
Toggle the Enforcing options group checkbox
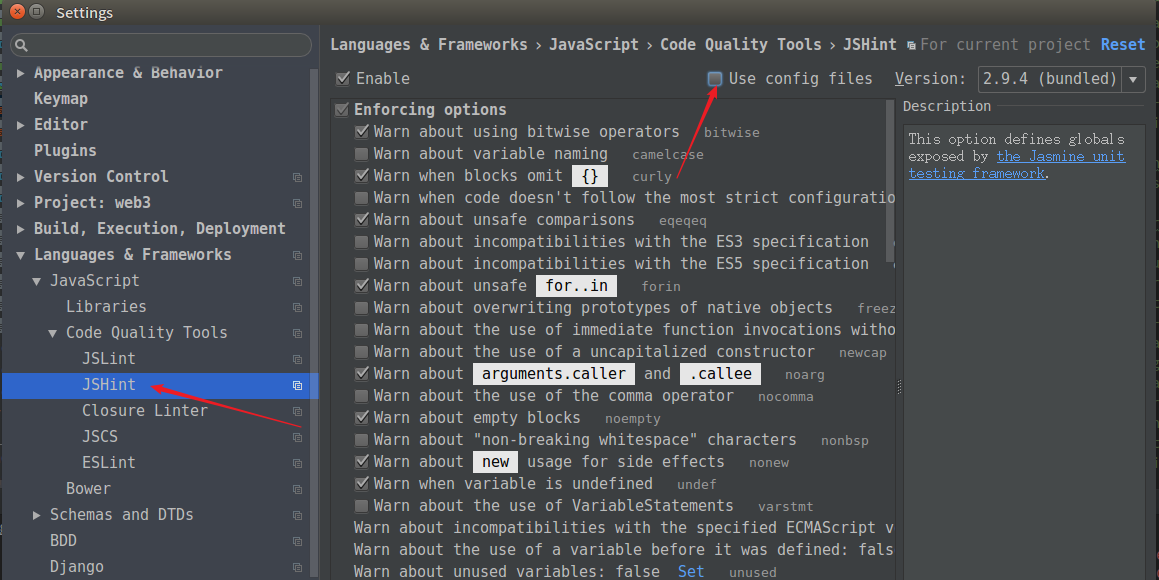(x=341, y=110)
